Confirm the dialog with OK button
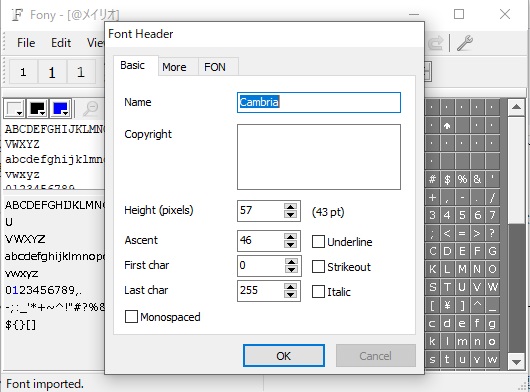 click(x=284, y=356)
